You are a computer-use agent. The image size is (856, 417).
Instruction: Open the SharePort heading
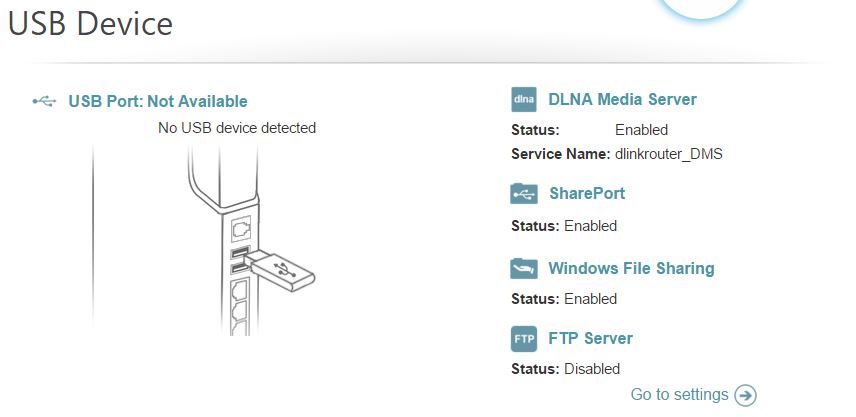coord(586,194)
